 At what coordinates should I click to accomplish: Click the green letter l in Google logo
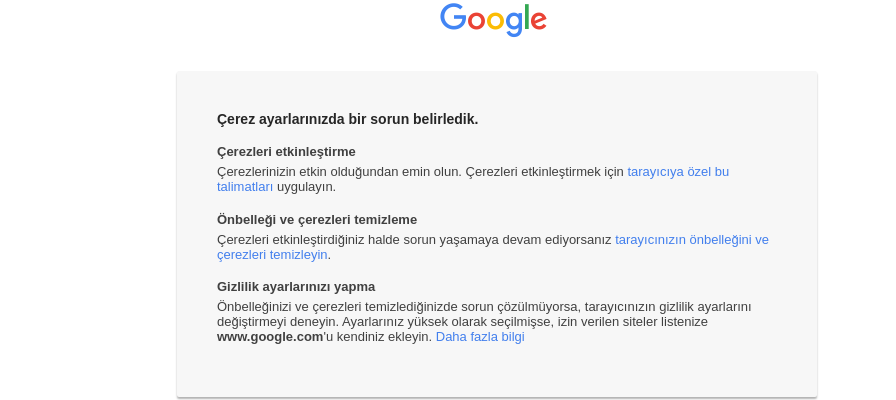point(527,17)
